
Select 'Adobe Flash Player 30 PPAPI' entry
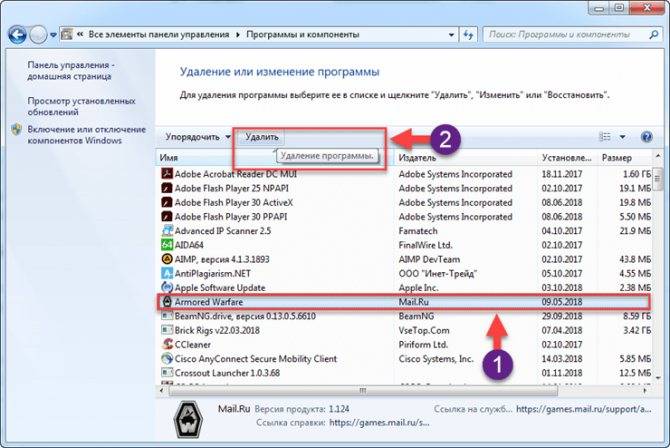[231, 216]
